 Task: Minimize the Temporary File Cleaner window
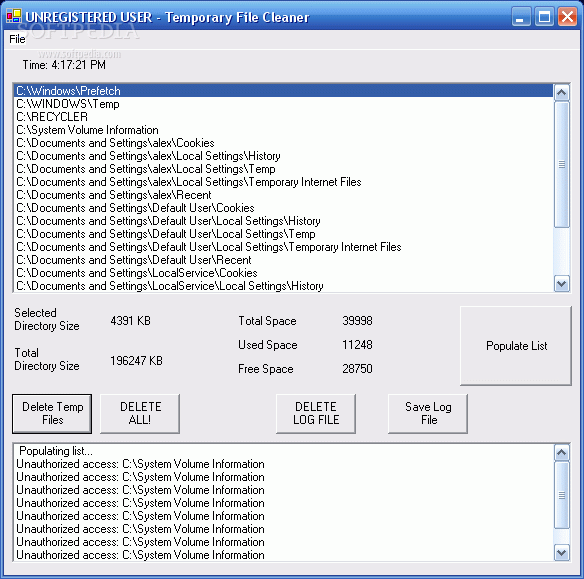click(x=521, y=17)
